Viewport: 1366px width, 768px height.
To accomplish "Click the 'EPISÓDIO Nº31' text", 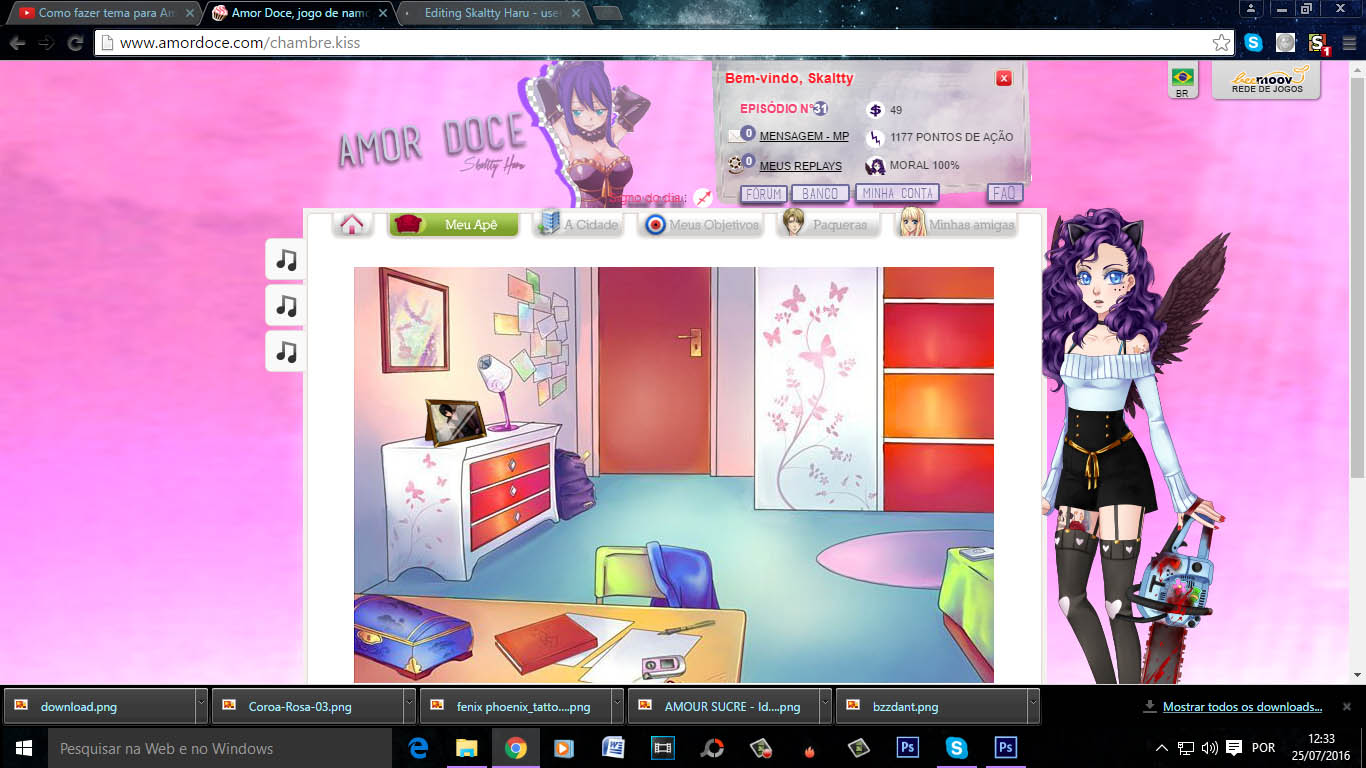I will click(x=783, y=109).
